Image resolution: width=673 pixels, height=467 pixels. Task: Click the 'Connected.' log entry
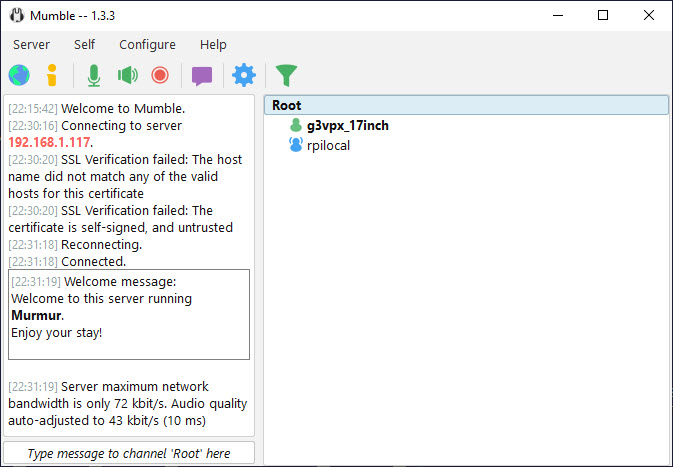[x=94, y=261]
